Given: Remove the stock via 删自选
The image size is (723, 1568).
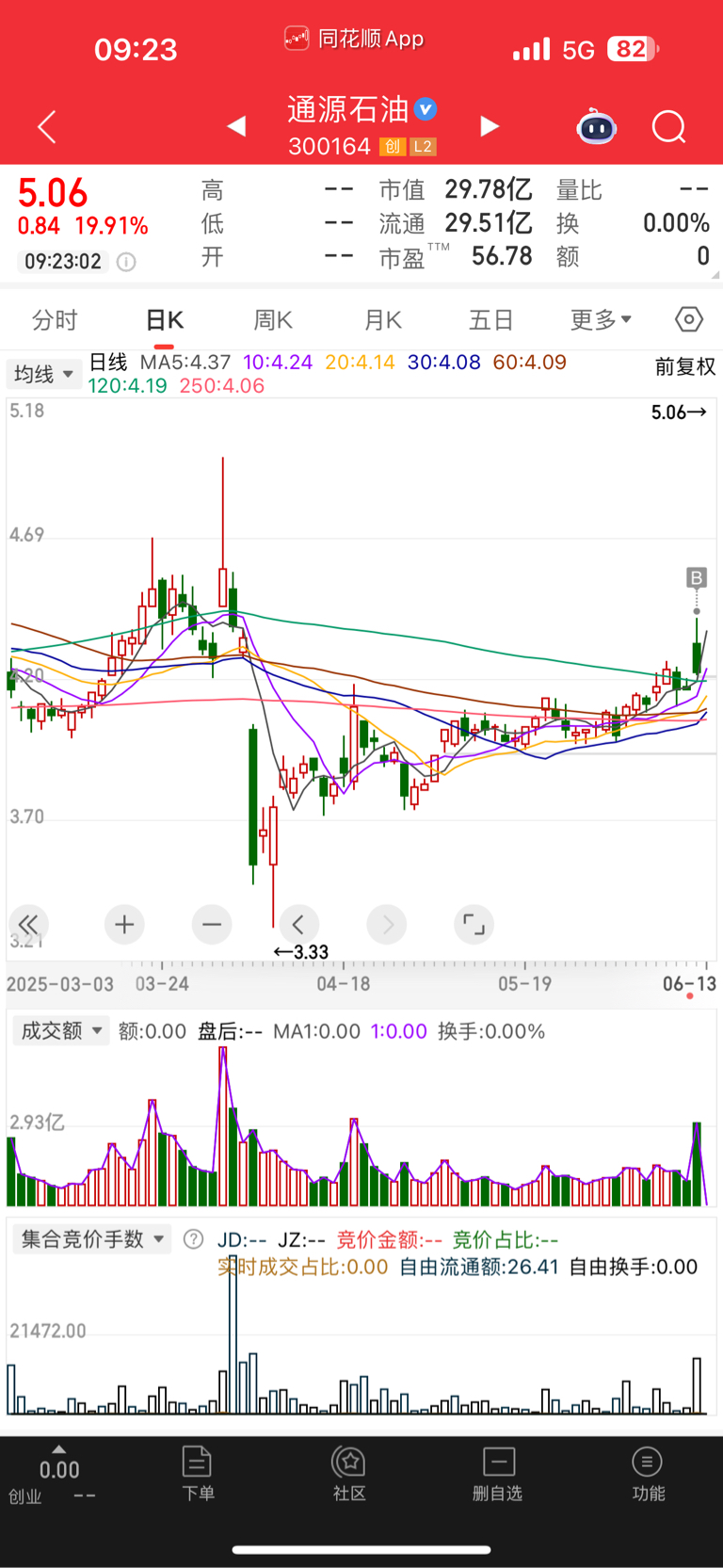Looking at the screenshot, I should (497, 1474).
